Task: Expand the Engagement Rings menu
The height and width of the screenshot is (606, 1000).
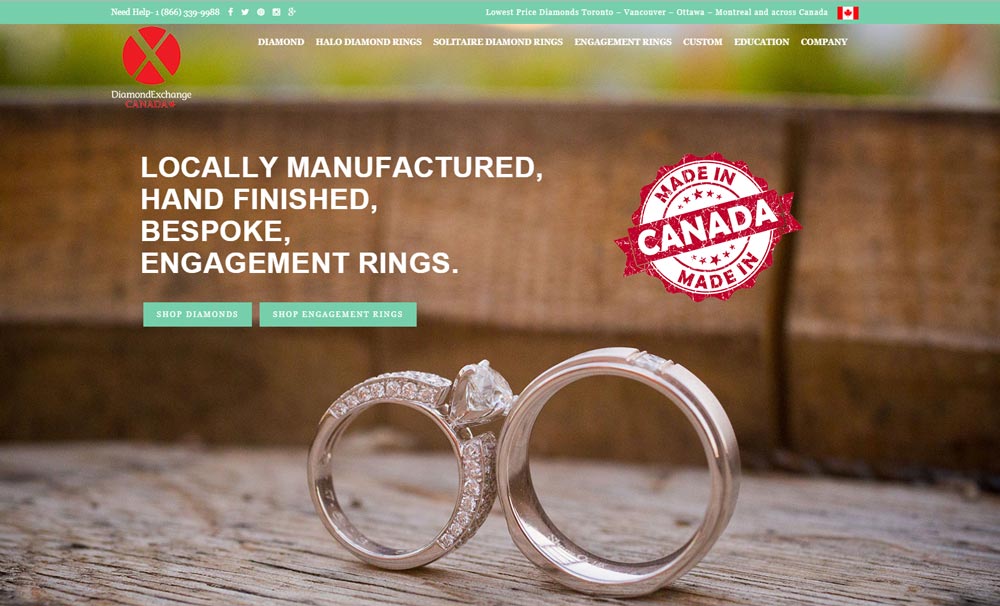Action: 623,41
